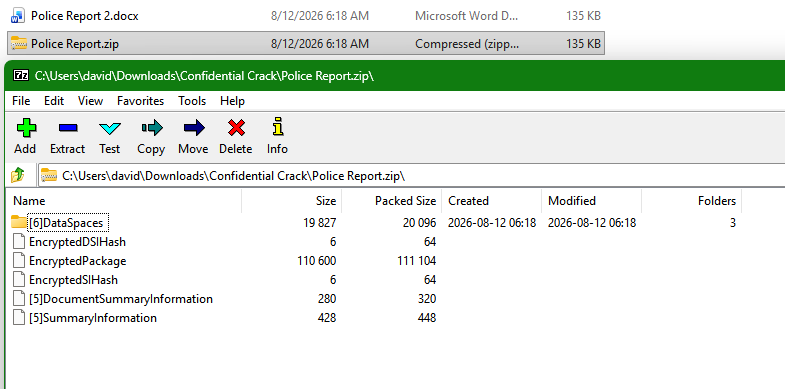Select the EncryptedPackage file name
Image resolution: width=785 pixels, height=389 pixels.
pyautogui.click(x=78, y=261)
